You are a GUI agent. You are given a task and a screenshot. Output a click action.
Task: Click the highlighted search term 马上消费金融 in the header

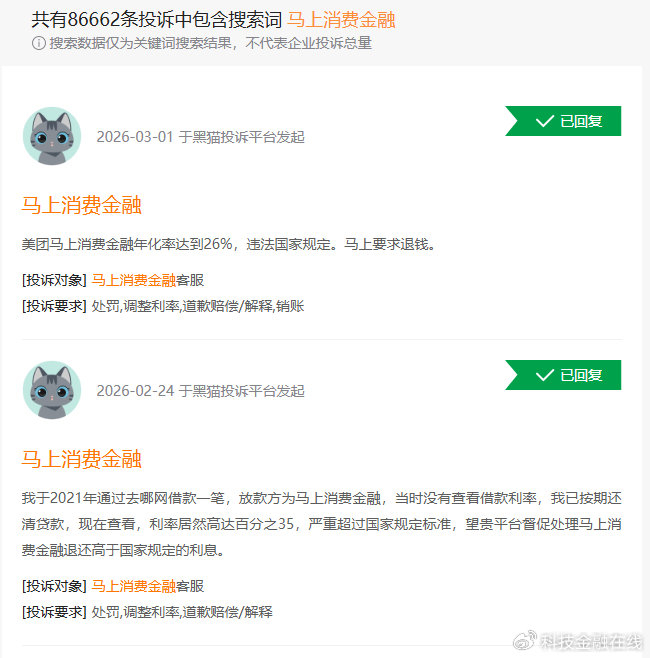coord(341,20)
